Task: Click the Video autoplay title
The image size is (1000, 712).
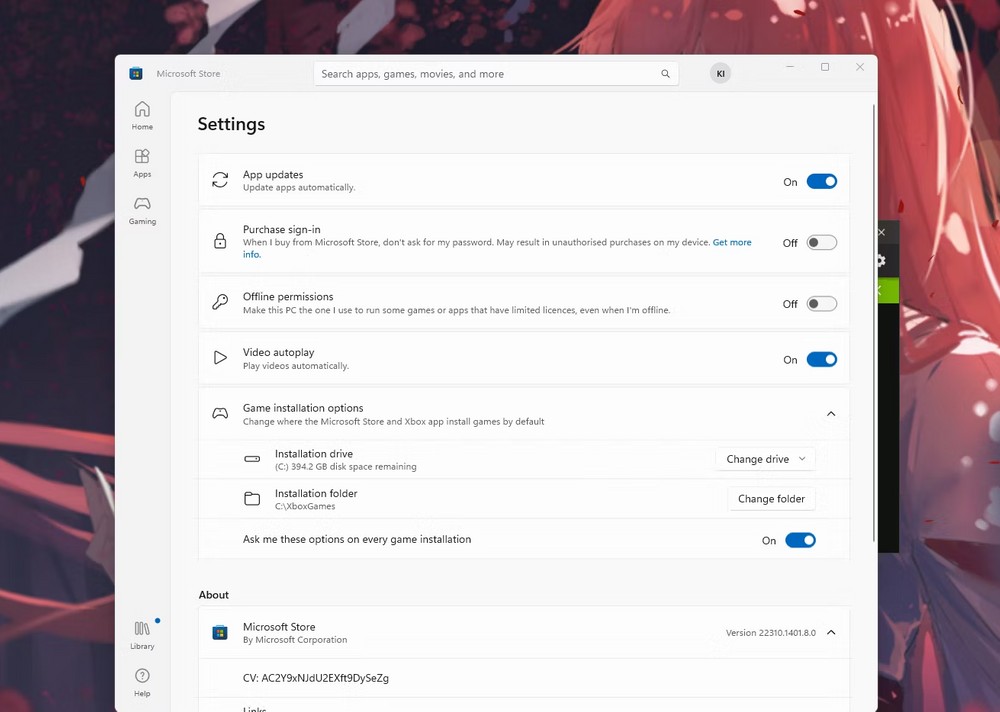Action: pos(279,352)
